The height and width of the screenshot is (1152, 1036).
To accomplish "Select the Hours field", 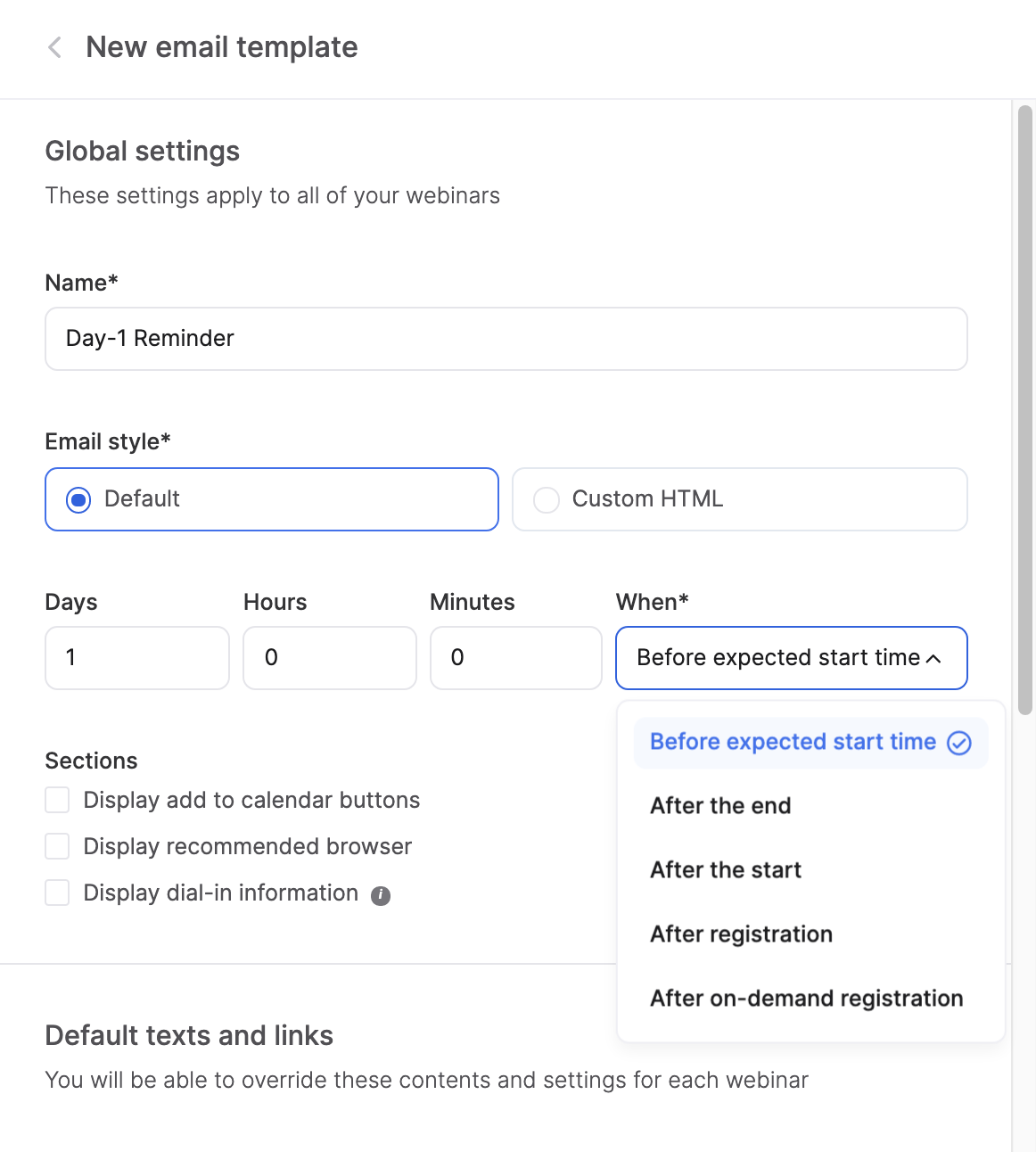I will click(x=329, y=658).
